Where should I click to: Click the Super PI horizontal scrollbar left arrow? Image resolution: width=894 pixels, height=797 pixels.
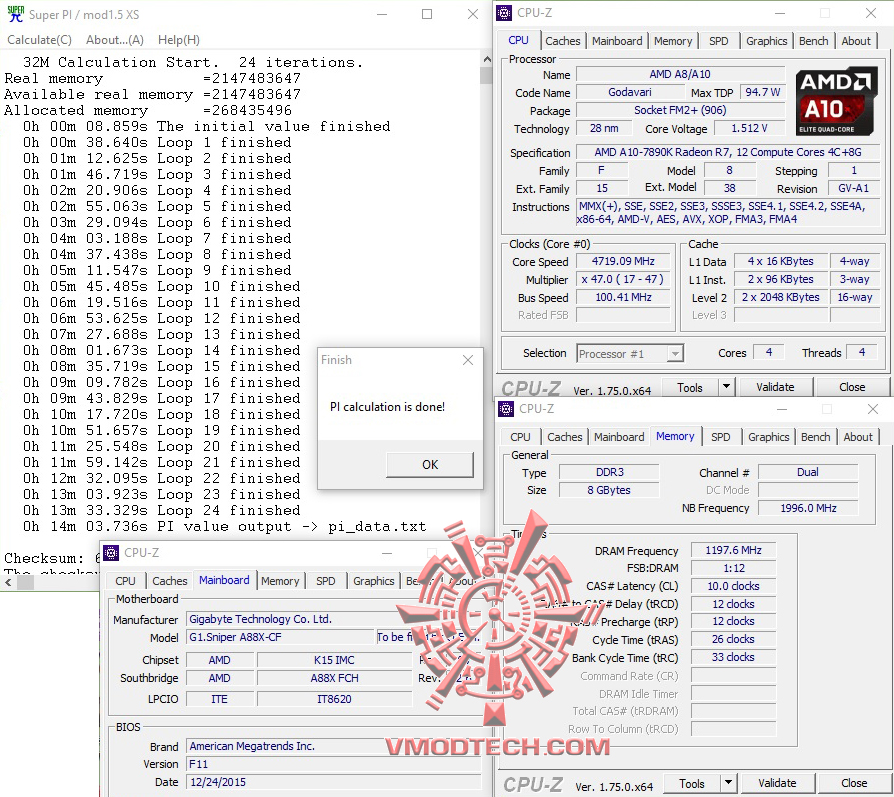(8, 583)
